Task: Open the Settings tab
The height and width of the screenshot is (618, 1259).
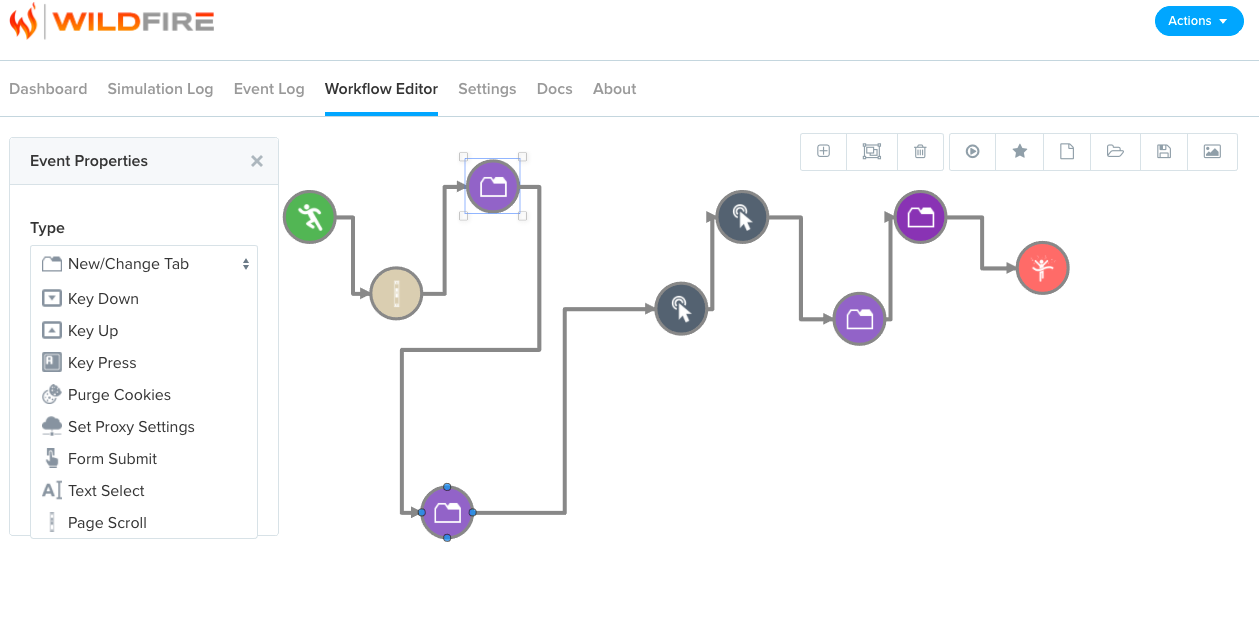Action: [487, 89]
